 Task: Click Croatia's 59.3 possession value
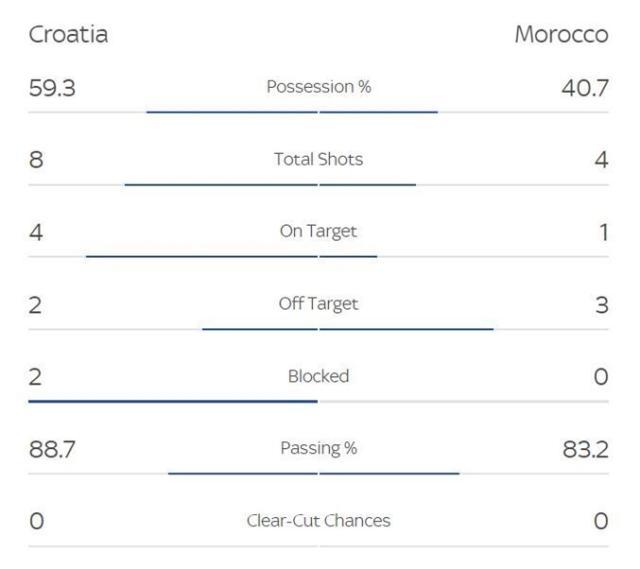point(50,88)
